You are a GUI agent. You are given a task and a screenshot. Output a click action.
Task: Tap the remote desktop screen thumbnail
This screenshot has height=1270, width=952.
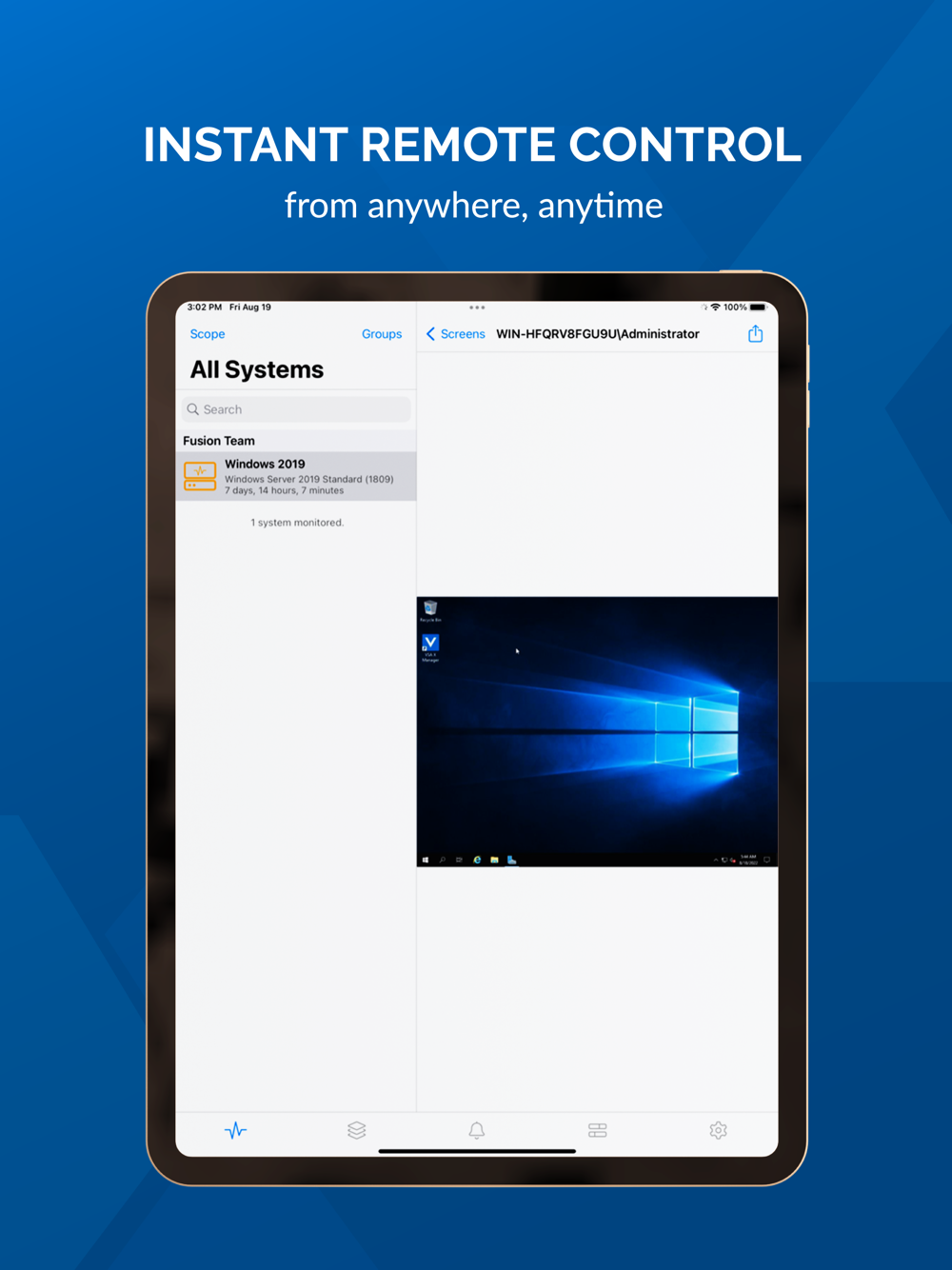pyautogui.click(x=598, y=732)
